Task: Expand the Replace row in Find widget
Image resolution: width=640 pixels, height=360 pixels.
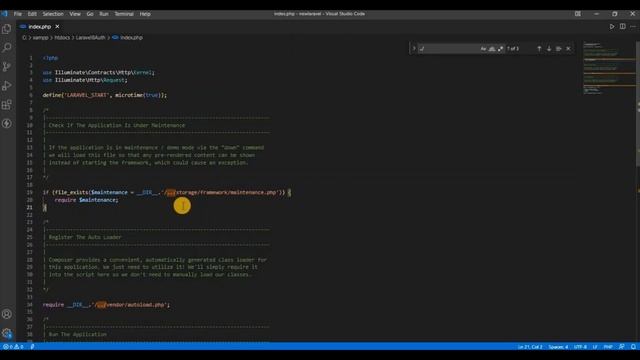Action: click(x=413, y=49)
